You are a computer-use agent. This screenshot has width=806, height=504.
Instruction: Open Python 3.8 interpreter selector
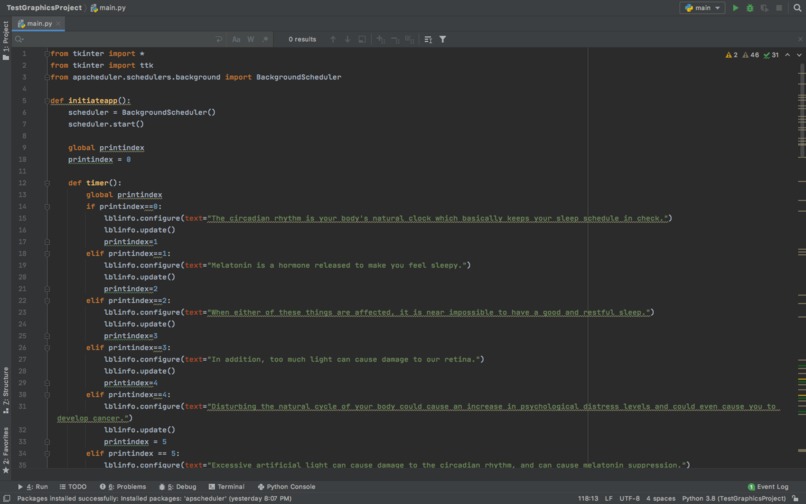point(733,498)
